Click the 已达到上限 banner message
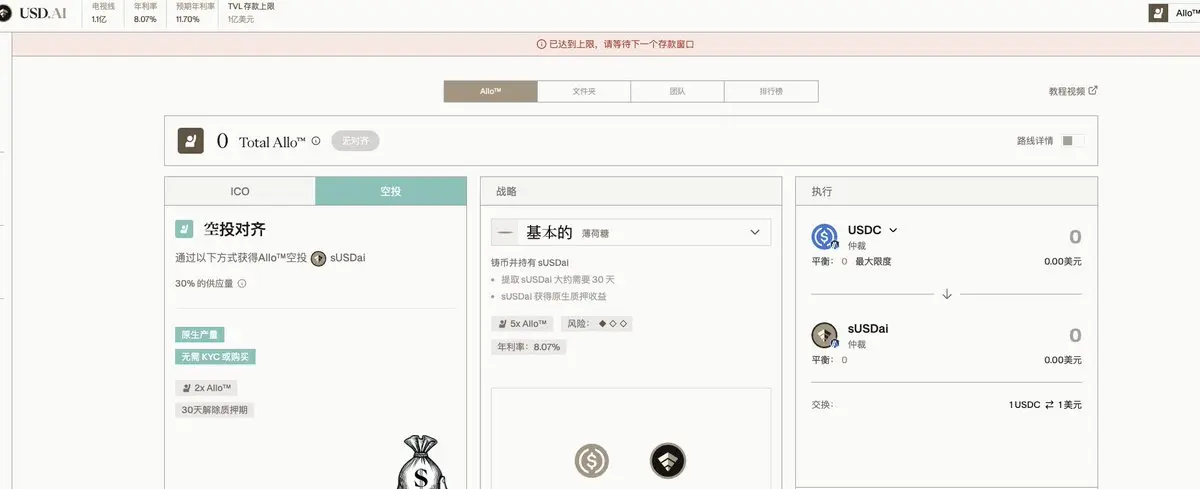This screenshot has width=1200, height=489. [x=622, y=44]
